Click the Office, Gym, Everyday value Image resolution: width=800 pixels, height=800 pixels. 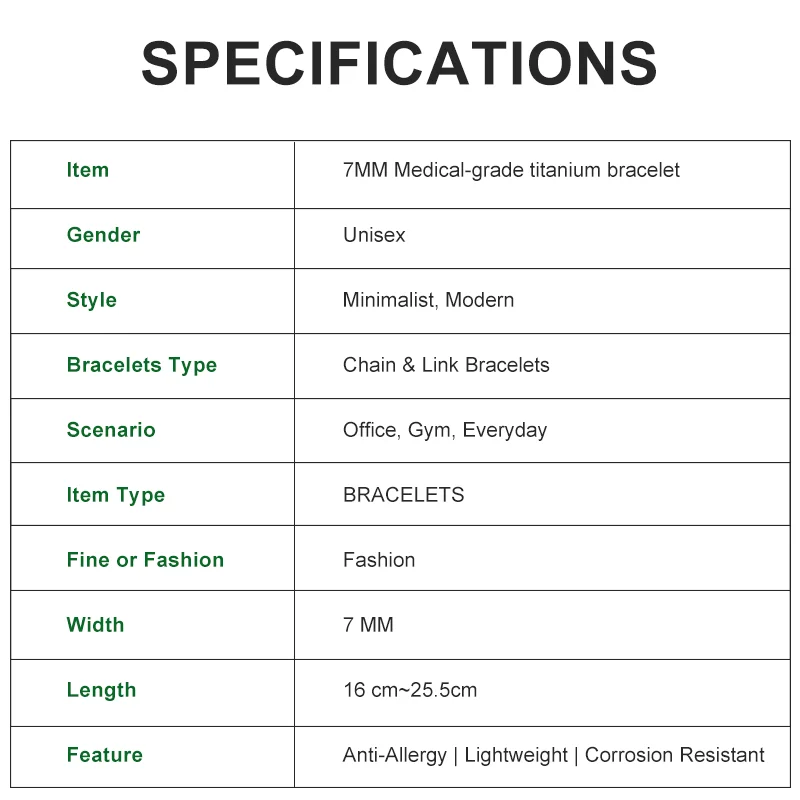click(x=445, y=430)
